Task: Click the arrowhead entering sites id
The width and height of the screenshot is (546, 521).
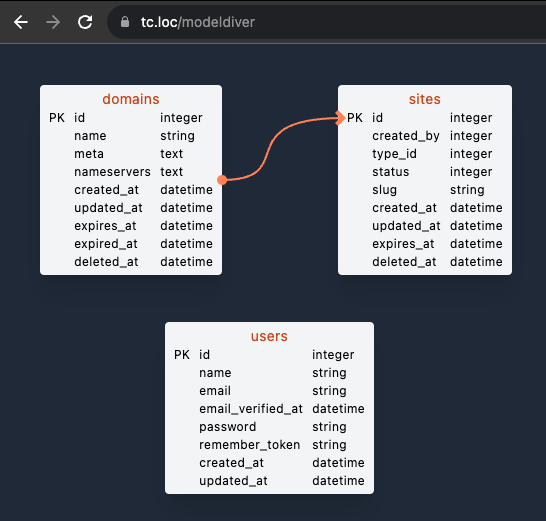Action: [x=340, y=118]
